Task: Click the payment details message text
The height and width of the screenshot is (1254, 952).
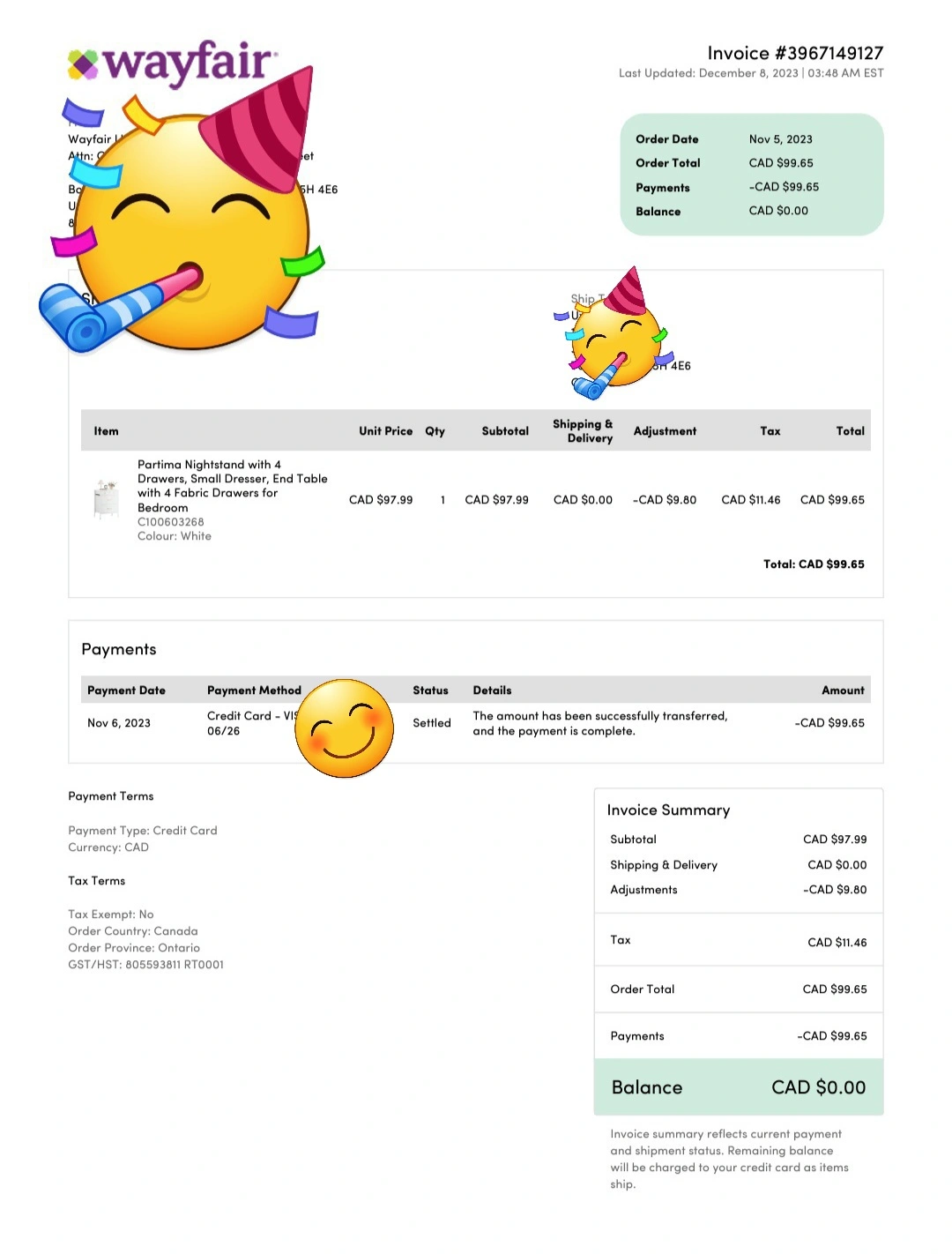Action: [x=600, y=723]
